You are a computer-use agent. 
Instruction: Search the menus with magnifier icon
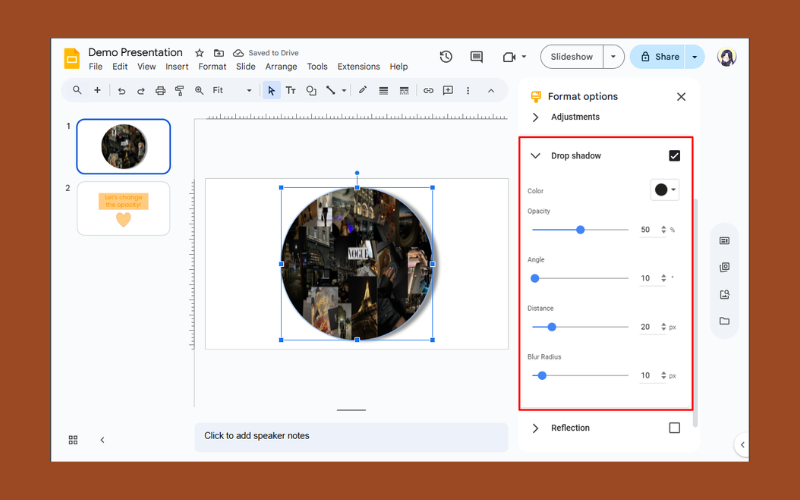[77, 90]
